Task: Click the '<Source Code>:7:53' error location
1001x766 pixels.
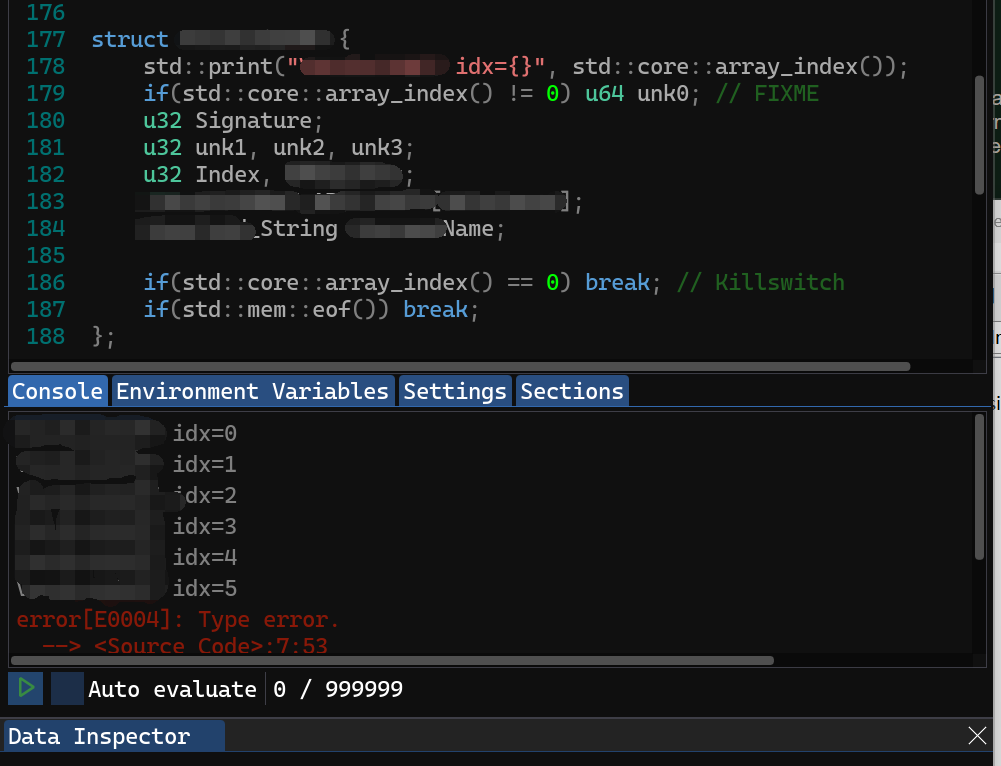Action: coord(211,646)
